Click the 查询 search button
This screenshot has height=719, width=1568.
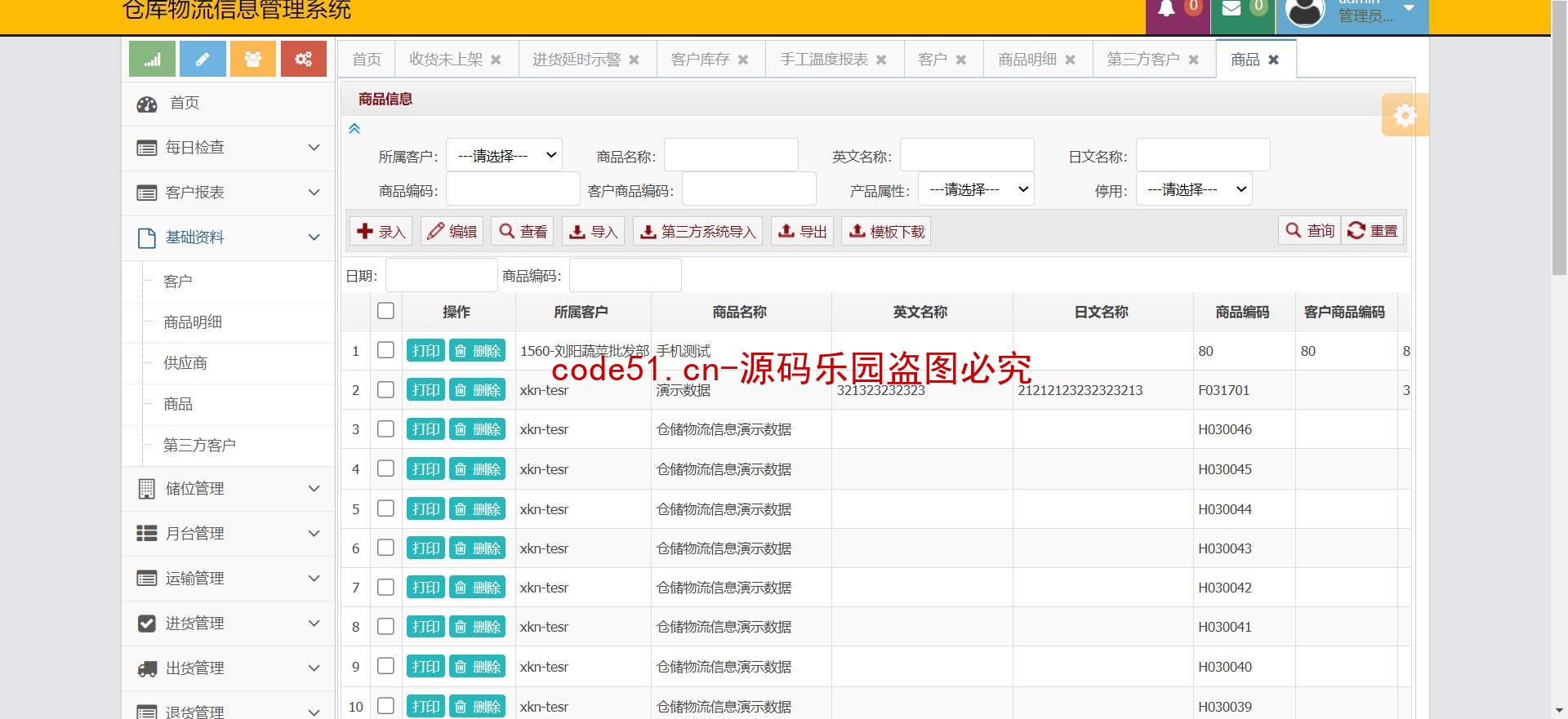click(x=1310, y=230)
